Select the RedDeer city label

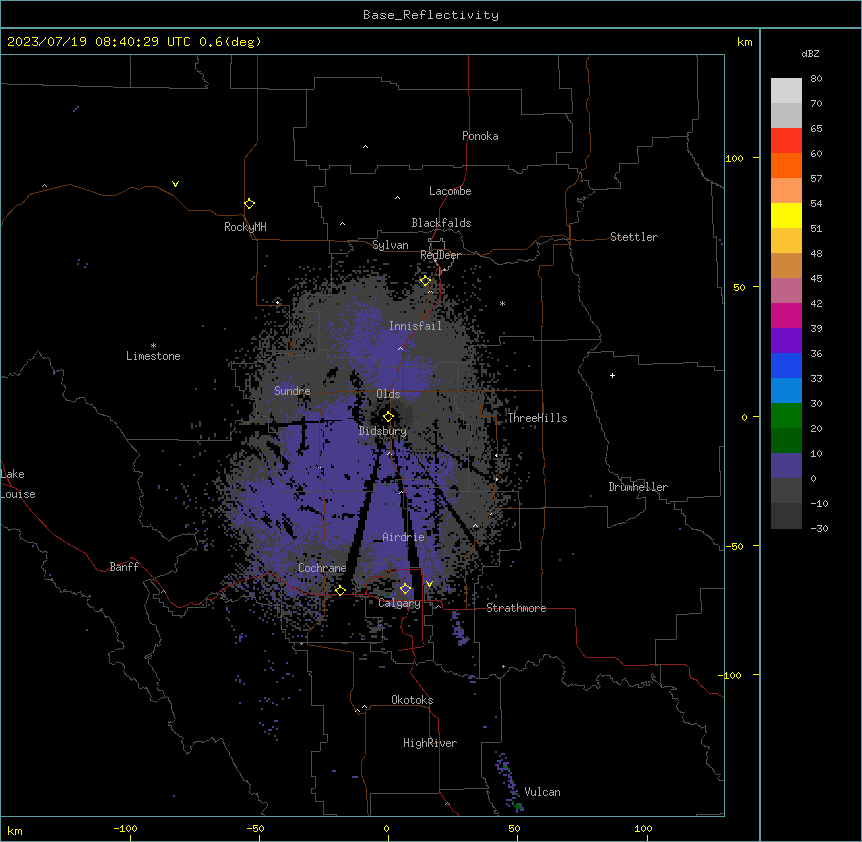(x=440, y=255)
